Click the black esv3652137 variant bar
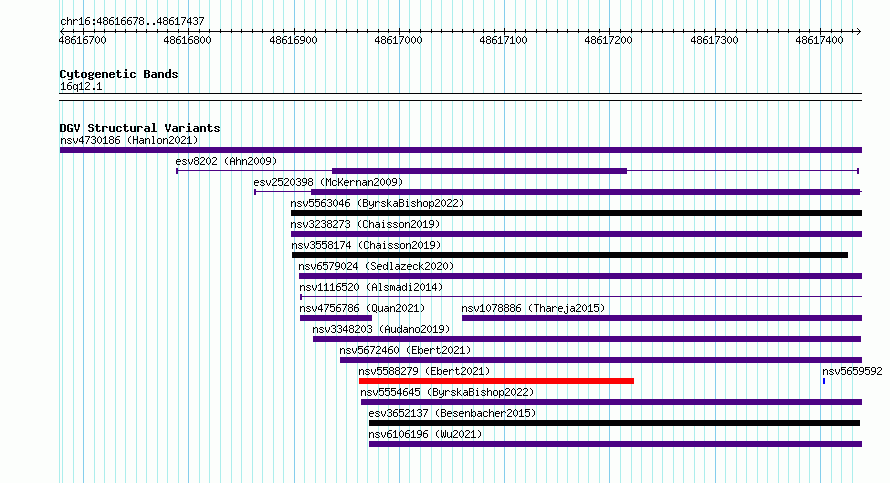 click(614, 423)
